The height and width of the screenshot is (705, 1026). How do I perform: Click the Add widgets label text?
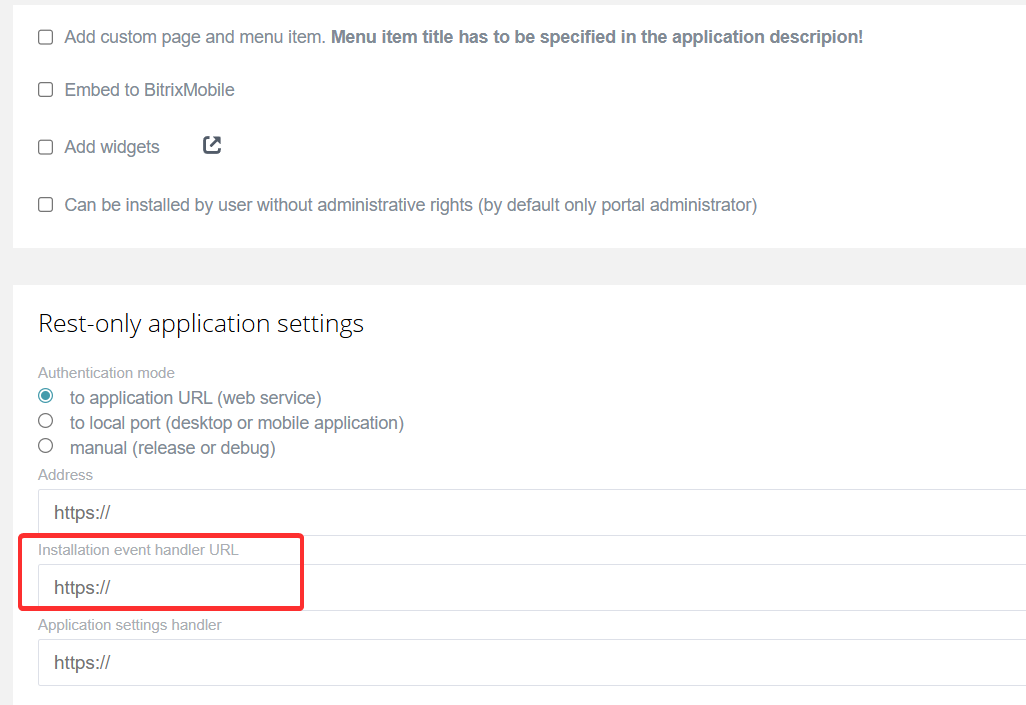coord(112,147)
